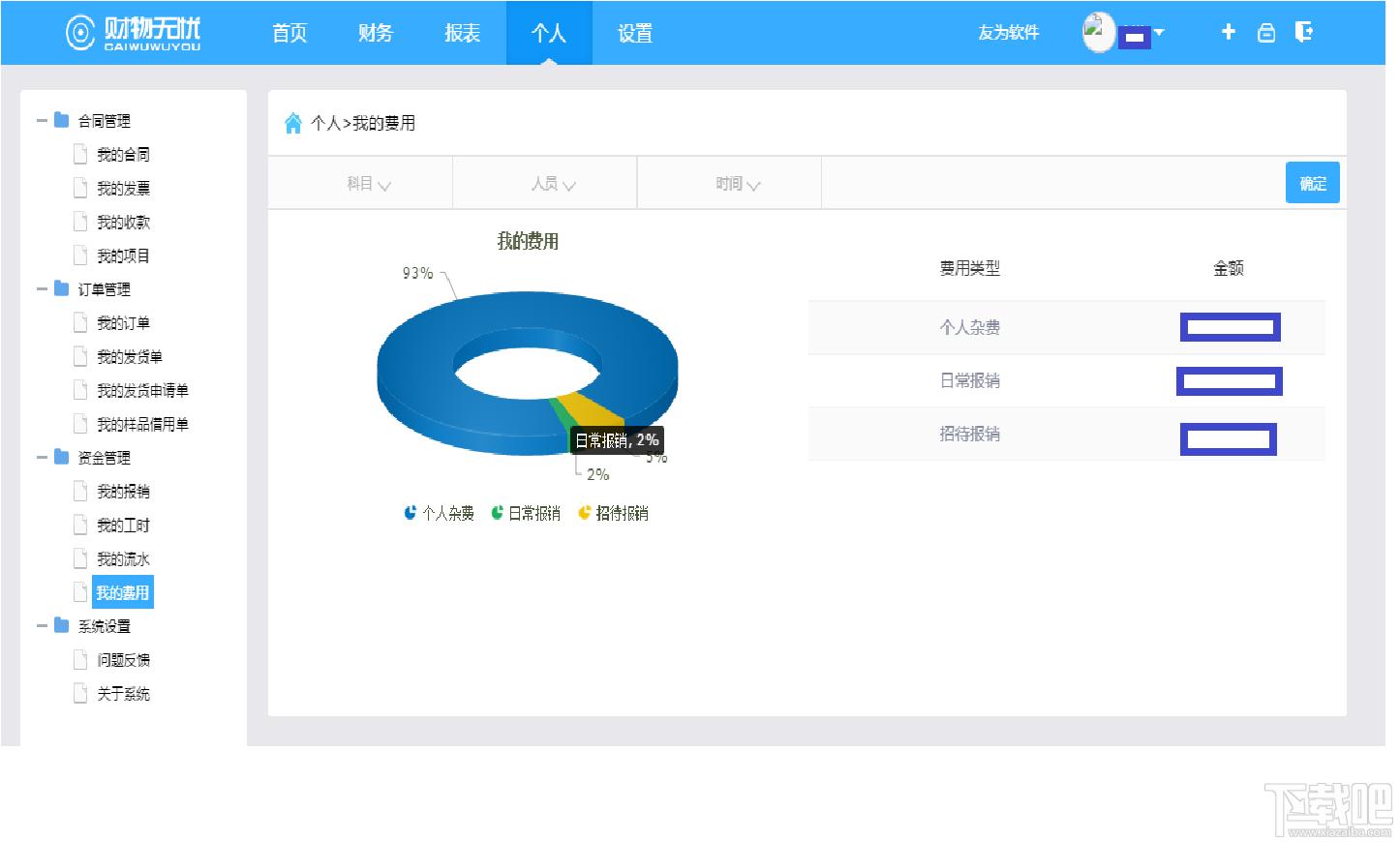Click the document icon beside 我的报销
The height and width of the screenshot is (842, 1400).
click(x=81, y=491)
